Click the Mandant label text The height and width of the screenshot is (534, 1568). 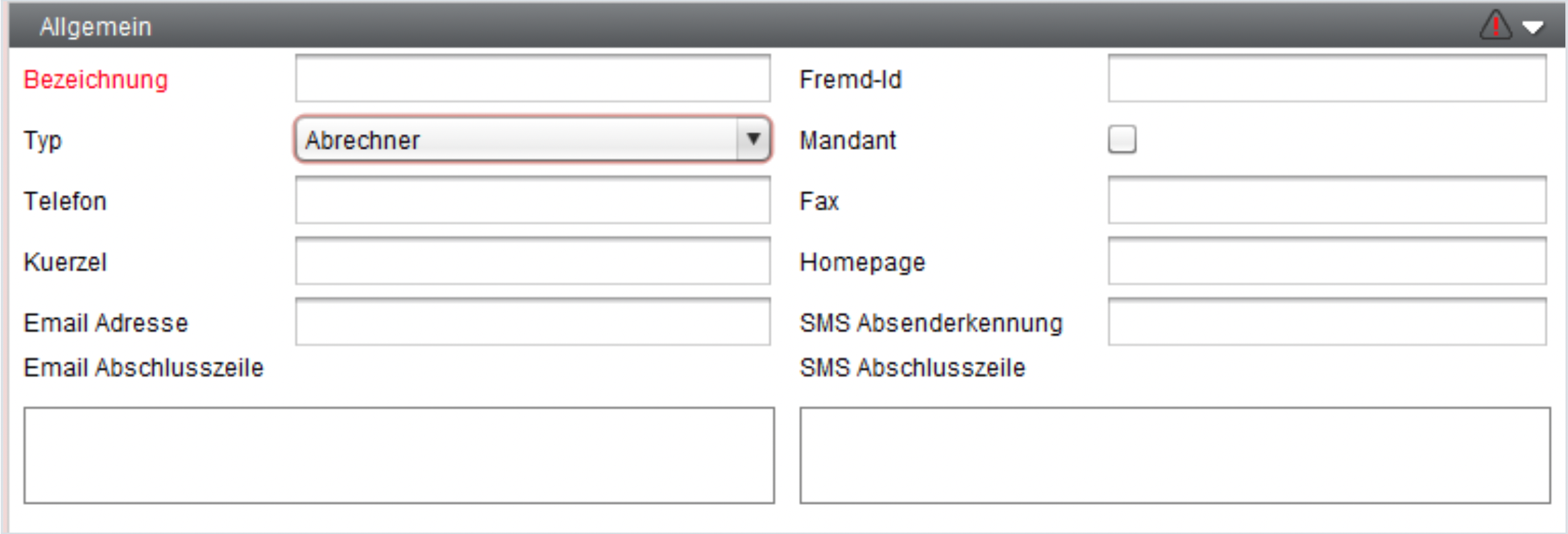point(848,141)
